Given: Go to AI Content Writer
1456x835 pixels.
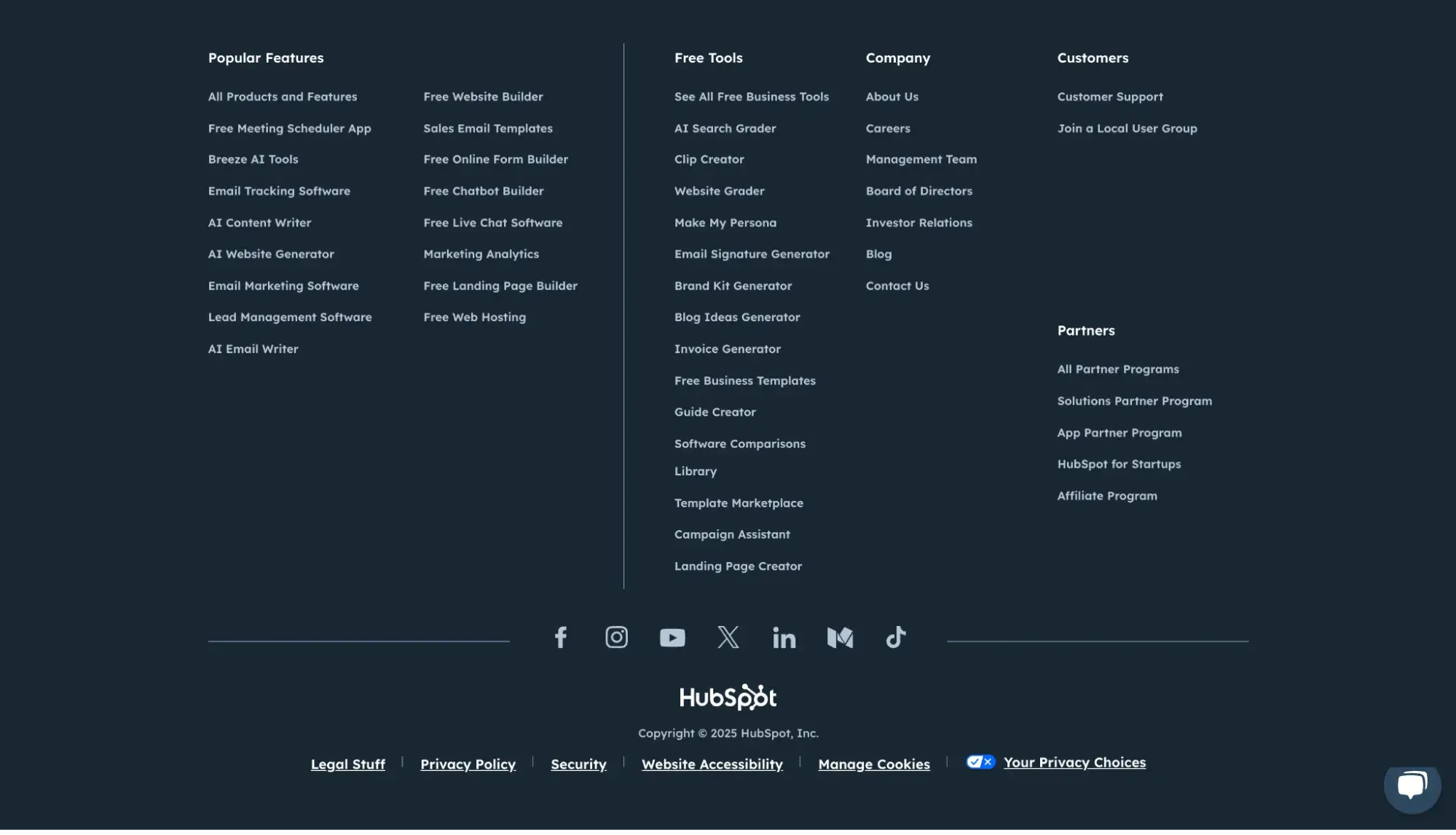Looking at the screenshot, I should pos(259,224).
